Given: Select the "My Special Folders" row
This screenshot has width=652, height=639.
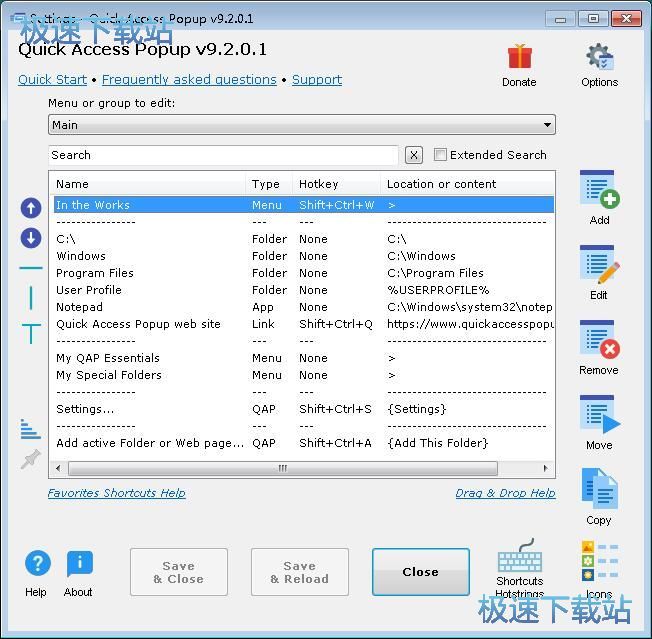Looking at the screenshot, I should tap(304, 375).
